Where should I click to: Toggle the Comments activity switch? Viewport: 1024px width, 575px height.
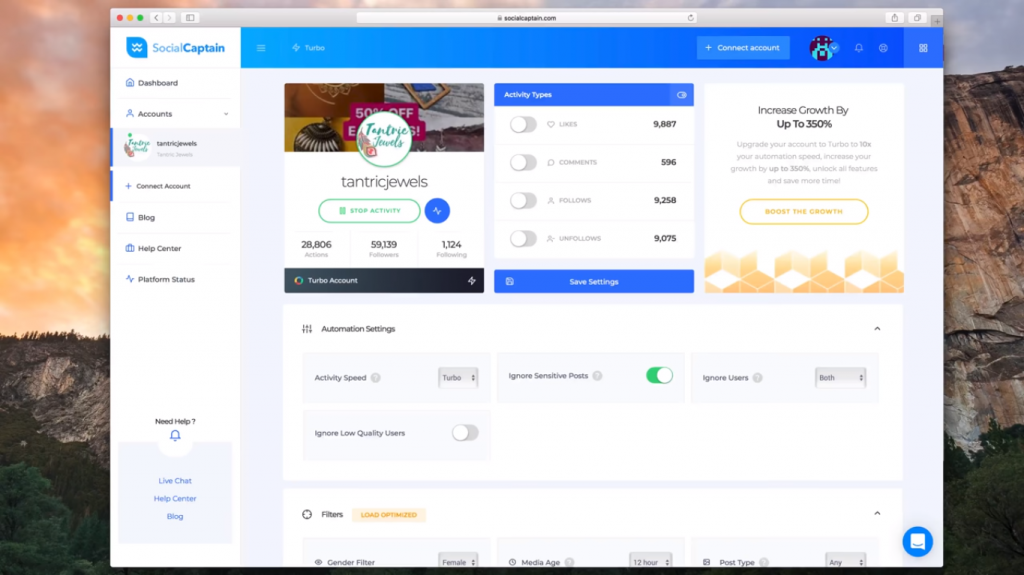click(523, 162)
